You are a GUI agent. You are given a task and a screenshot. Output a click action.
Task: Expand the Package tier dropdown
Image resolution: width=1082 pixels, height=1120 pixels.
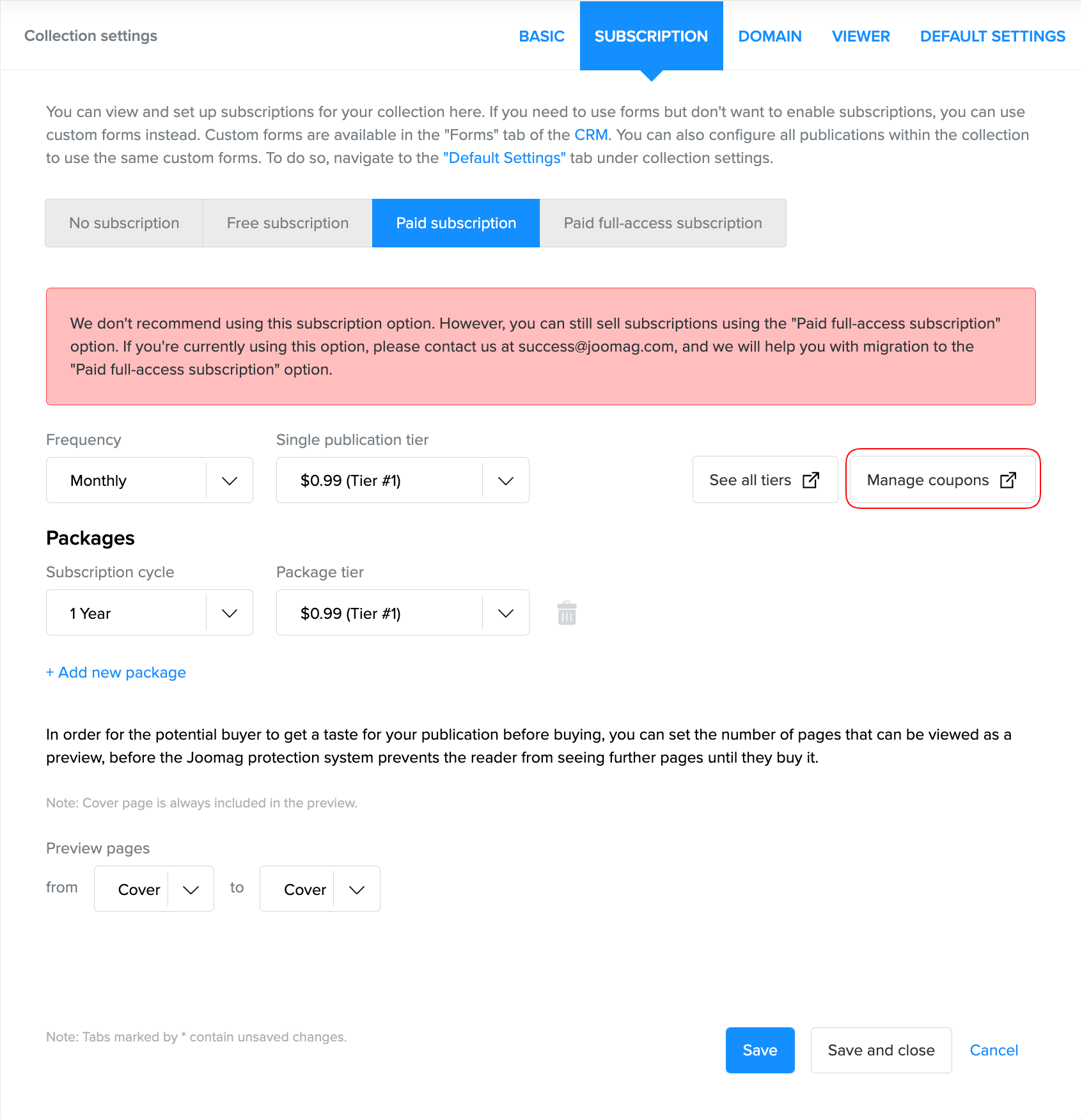[x=402, y=613]
